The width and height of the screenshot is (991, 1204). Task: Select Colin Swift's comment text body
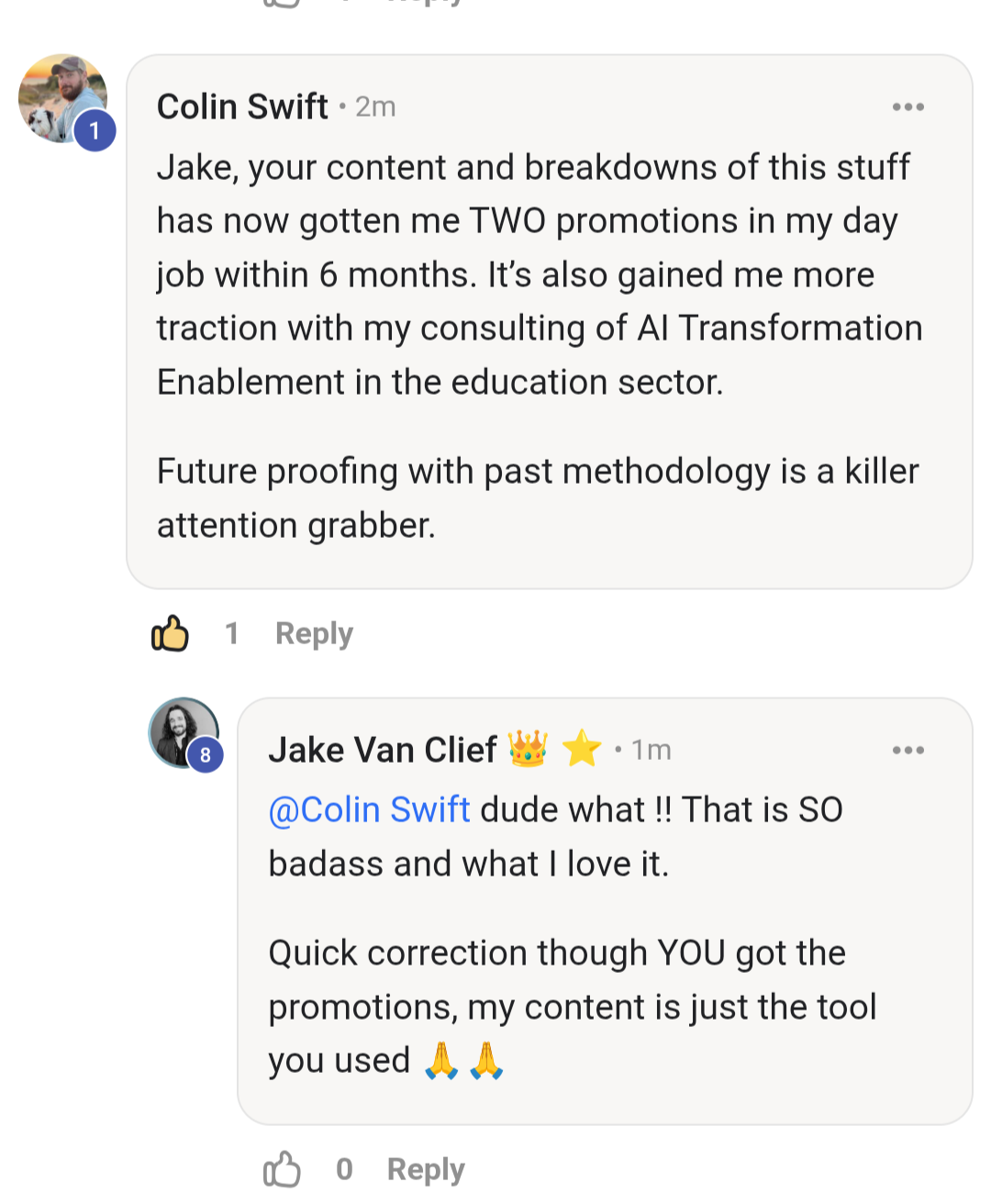(540, 346)
